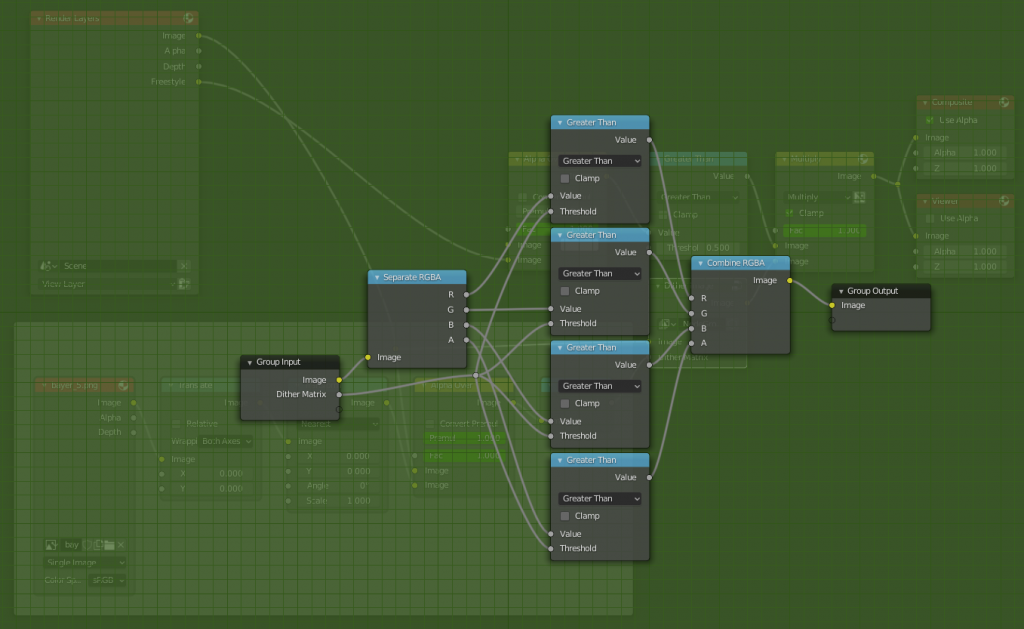Click the G output socket of Separate RGBA
This screenshot has height=629, width=1024.
pos(466,310)
